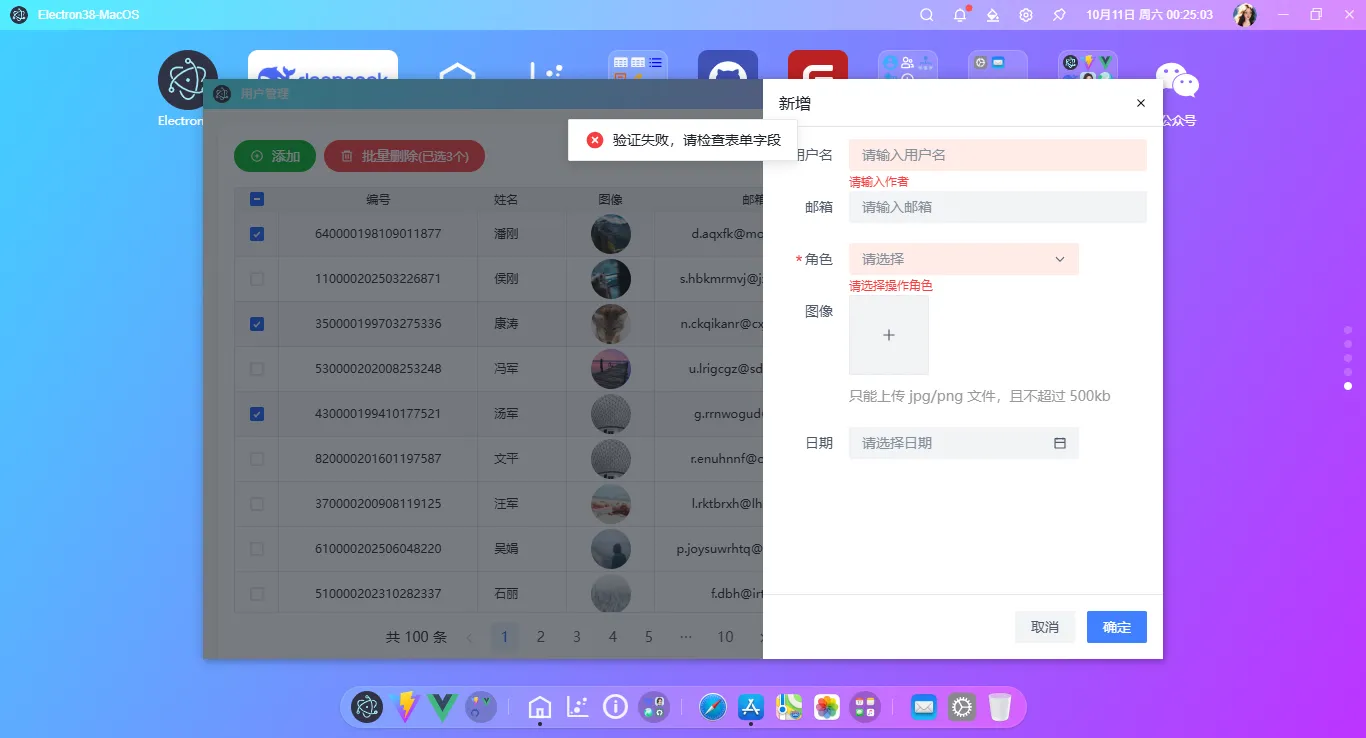1366x738 pixels.
Task: Type in the 请输入用户名 input field
Action: tap(997, 154)
